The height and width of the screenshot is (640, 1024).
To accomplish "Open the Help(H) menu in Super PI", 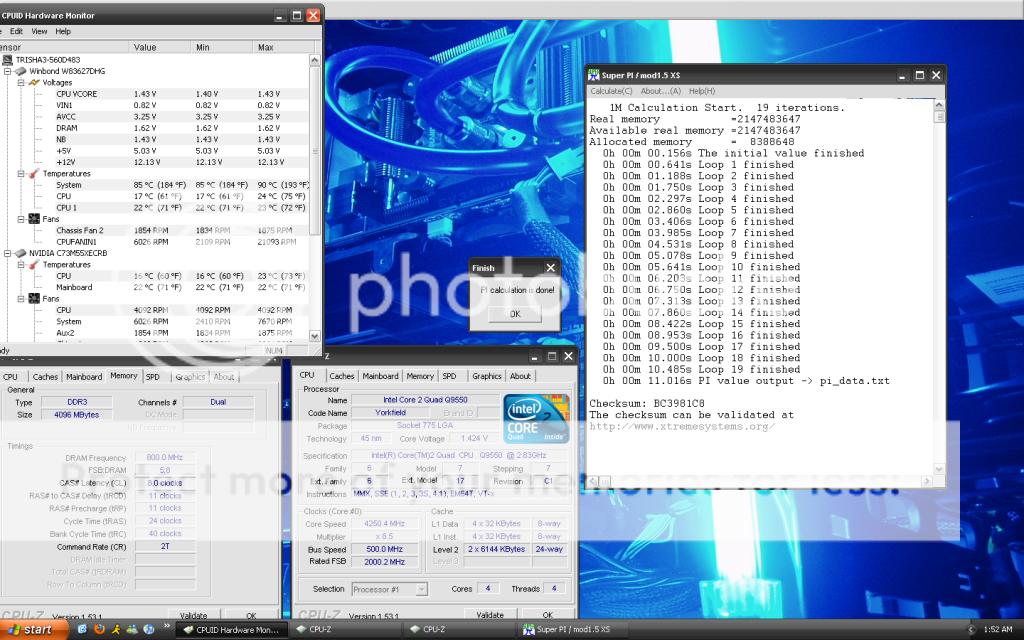I will coord(702,91).
